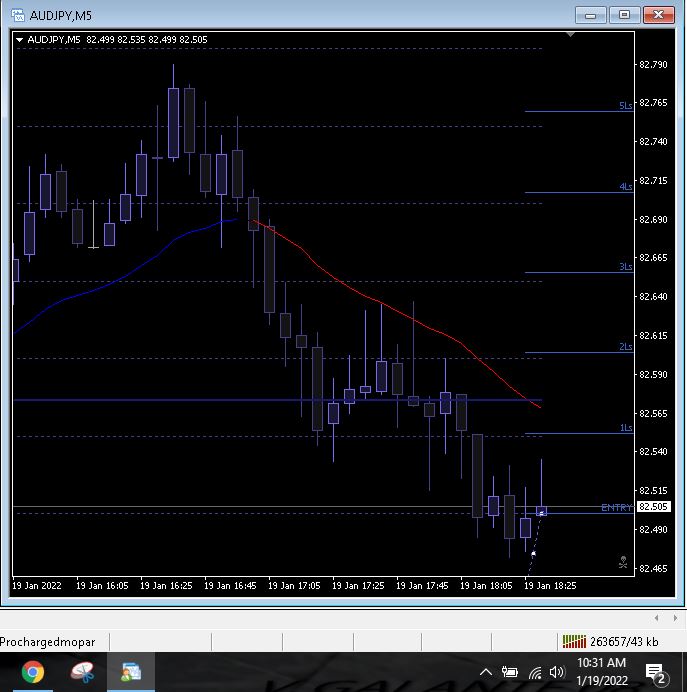Click the 263657/43 kb traffic readout
The width and height of the screenshot is (687, 692).
pos(624,642)
